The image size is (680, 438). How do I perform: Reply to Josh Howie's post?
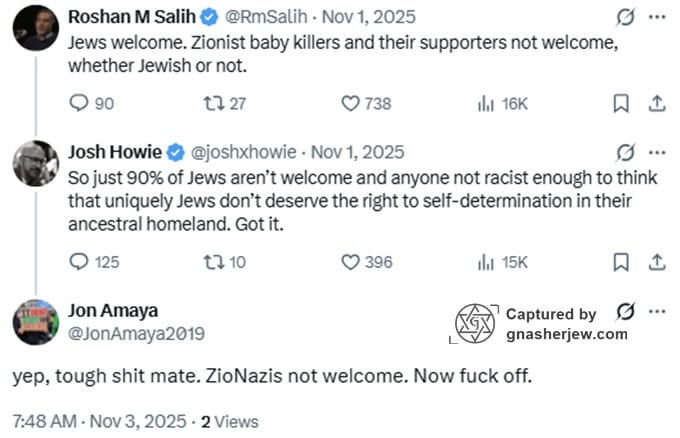(81, 262)
